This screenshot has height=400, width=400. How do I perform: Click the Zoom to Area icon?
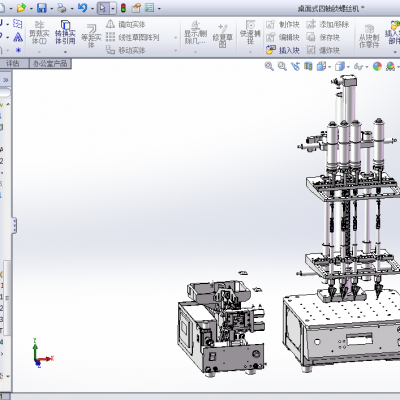coord(282,66)
